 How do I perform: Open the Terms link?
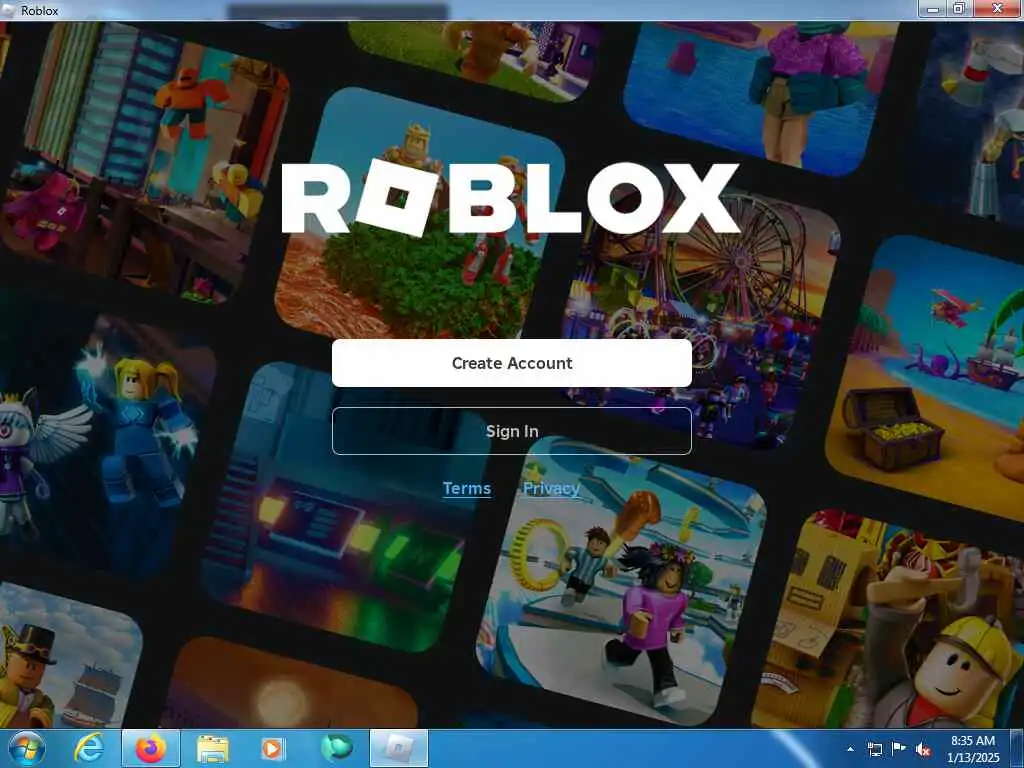[x=466, y=488]
